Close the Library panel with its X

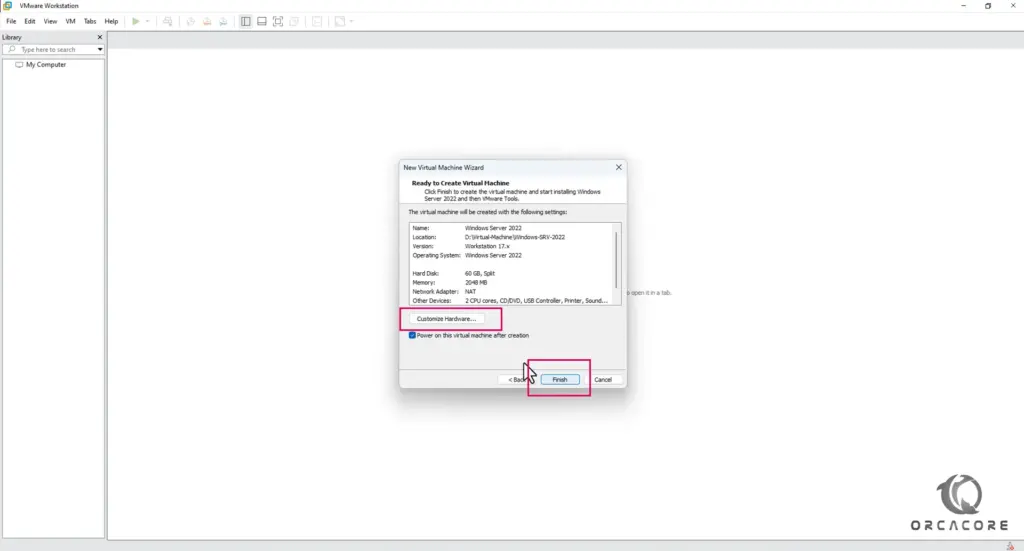tap(100, 37)
